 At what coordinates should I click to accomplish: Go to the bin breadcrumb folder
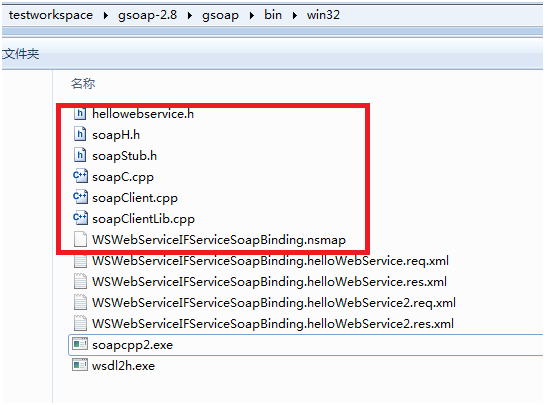[x=273, y=15]
